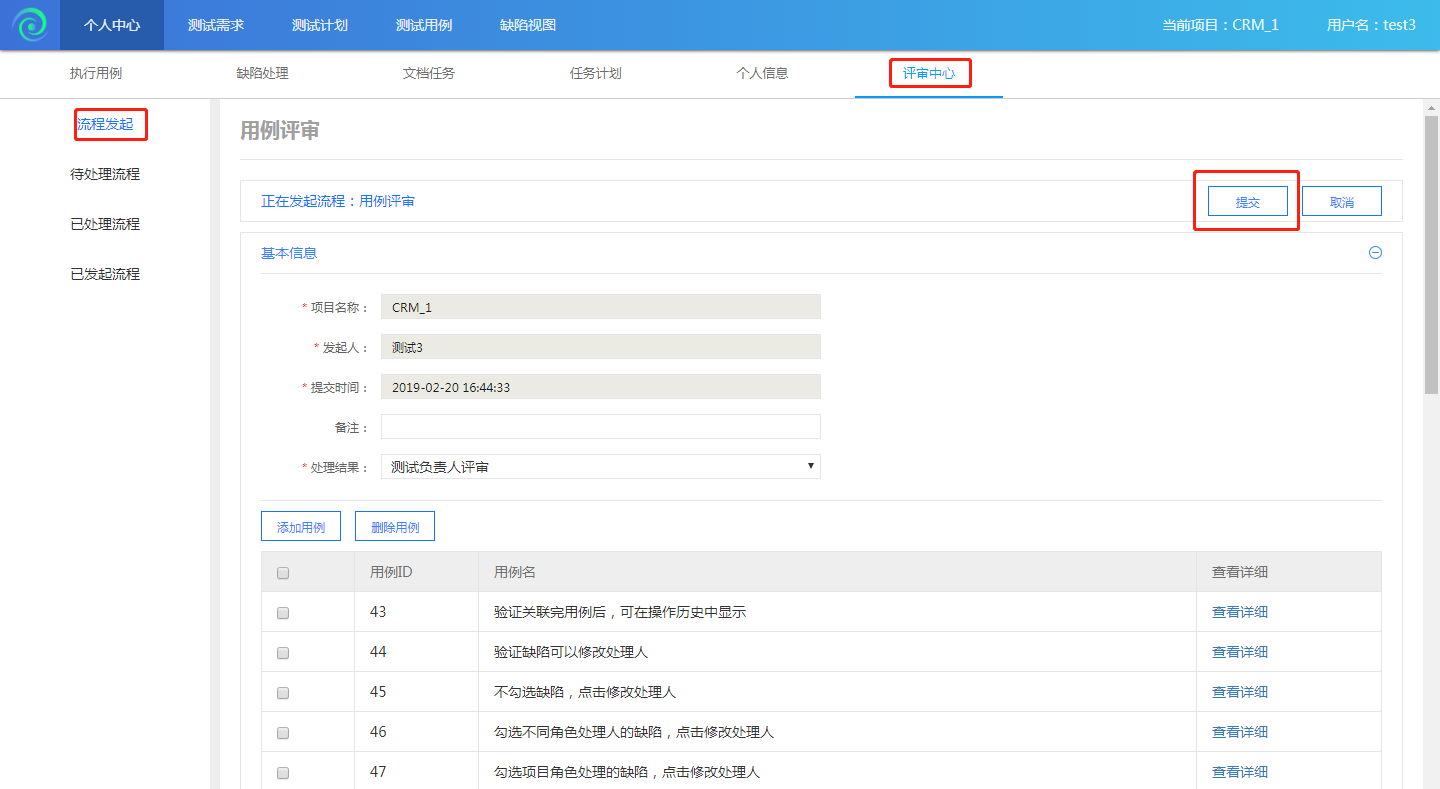
Task: View details of use case 46
Action: 1239,732
